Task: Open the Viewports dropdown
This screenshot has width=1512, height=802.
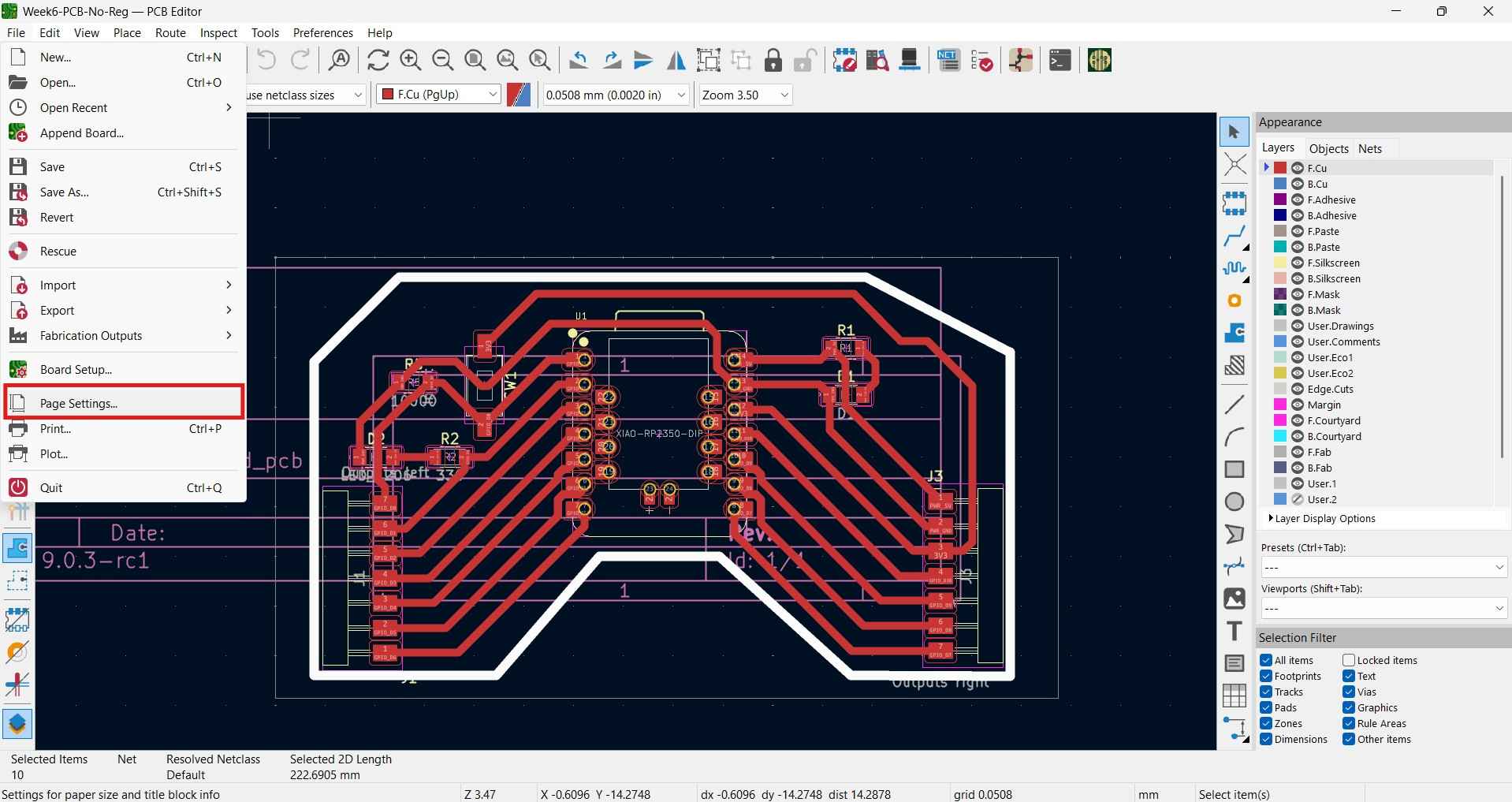Action: pos(1384,608)
